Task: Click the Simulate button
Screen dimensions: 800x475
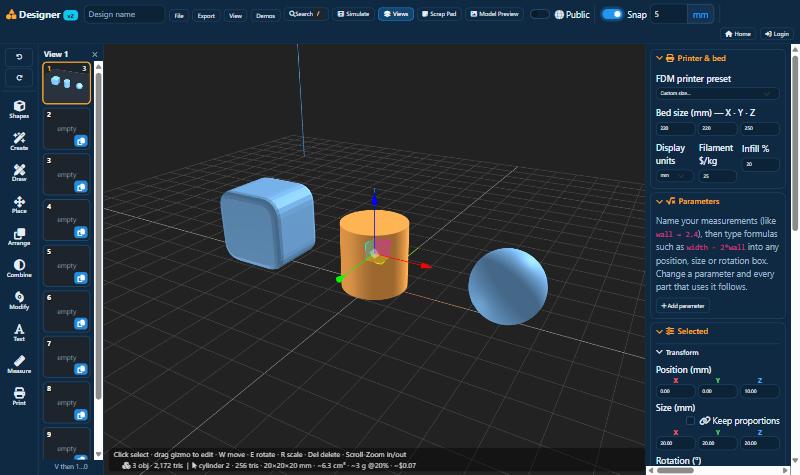Action: pyautogui.click(x=353, y=14)
